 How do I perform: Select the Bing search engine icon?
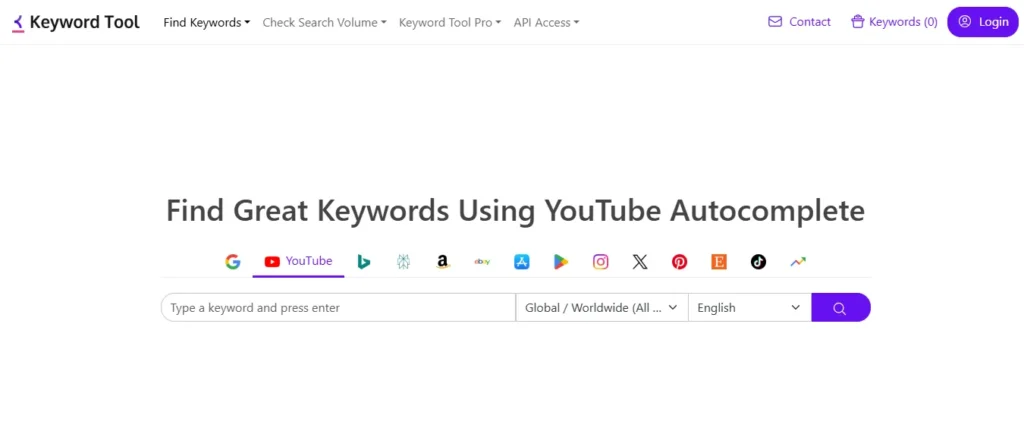(364, 262)
